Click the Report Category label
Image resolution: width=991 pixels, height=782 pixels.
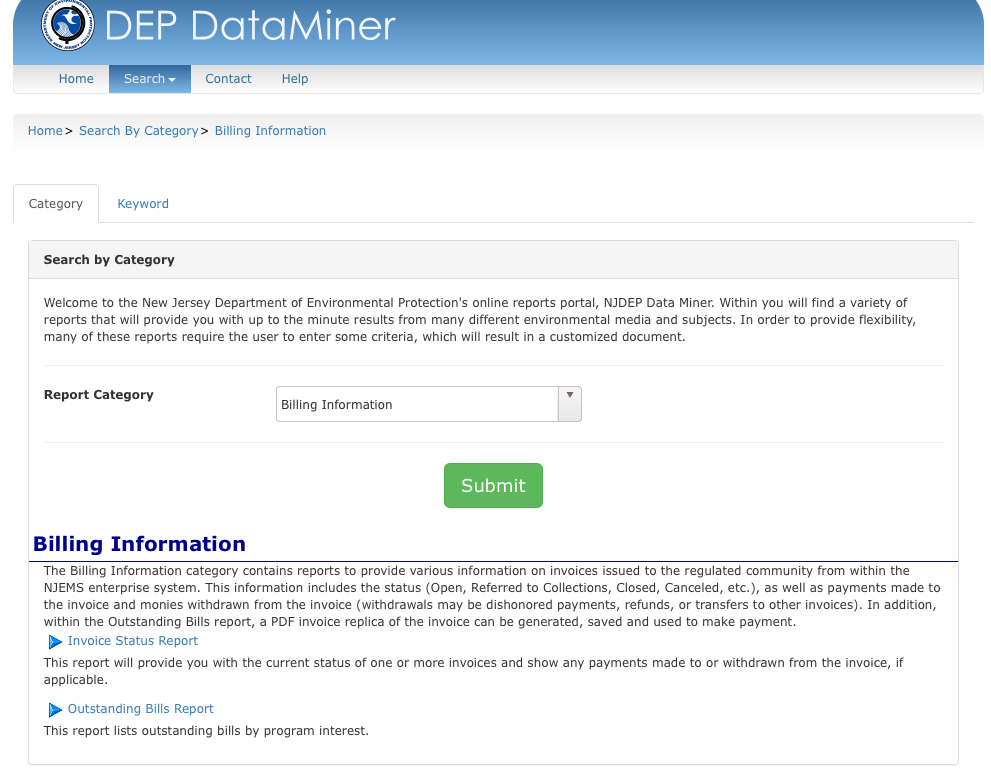click(99, 395)
